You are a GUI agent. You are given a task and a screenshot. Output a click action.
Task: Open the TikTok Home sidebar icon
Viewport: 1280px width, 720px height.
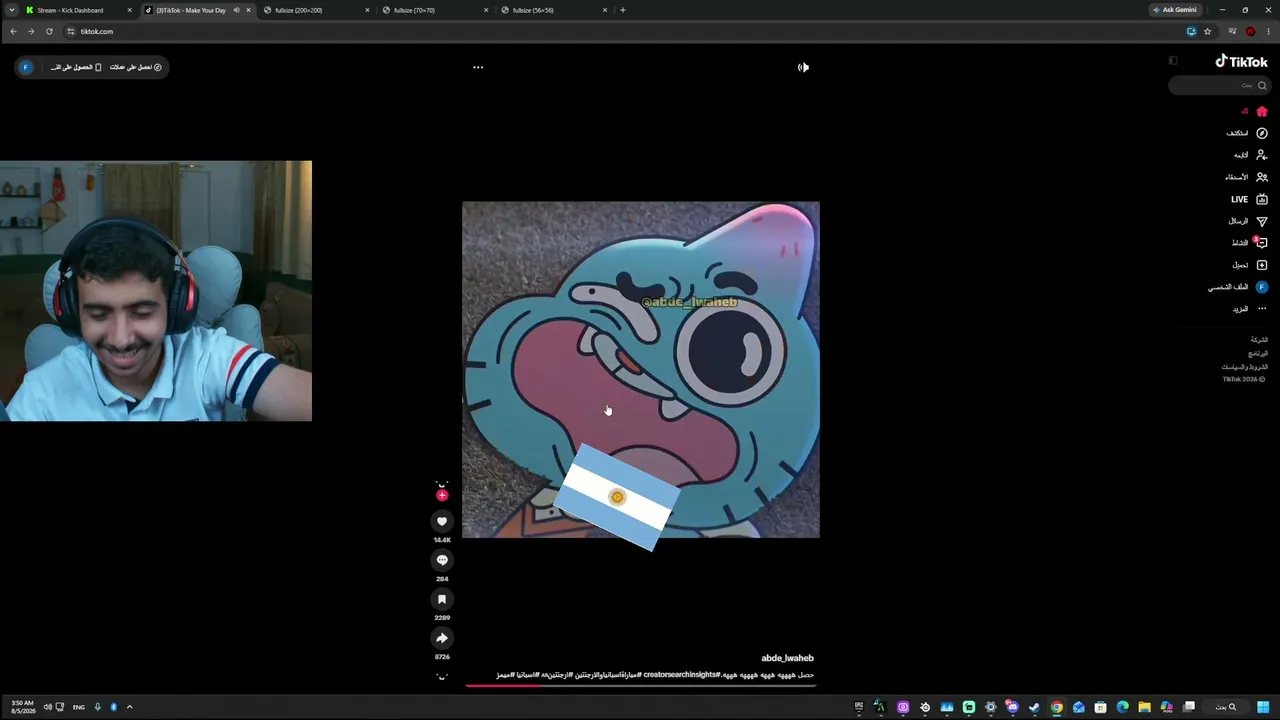[1261, 111]
